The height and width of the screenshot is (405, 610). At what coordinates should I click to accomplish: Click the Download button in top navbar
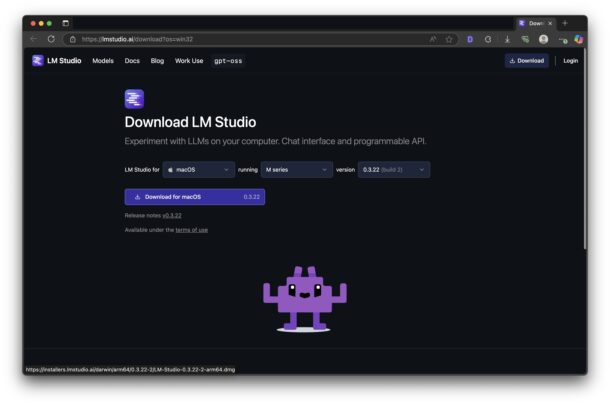[x=527, y=61]
